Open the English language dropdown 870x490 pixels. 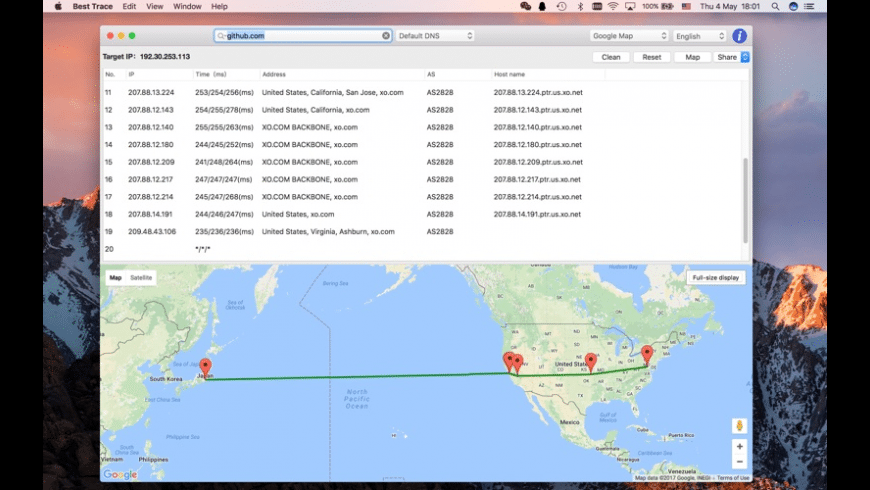(x=700, y=36)
